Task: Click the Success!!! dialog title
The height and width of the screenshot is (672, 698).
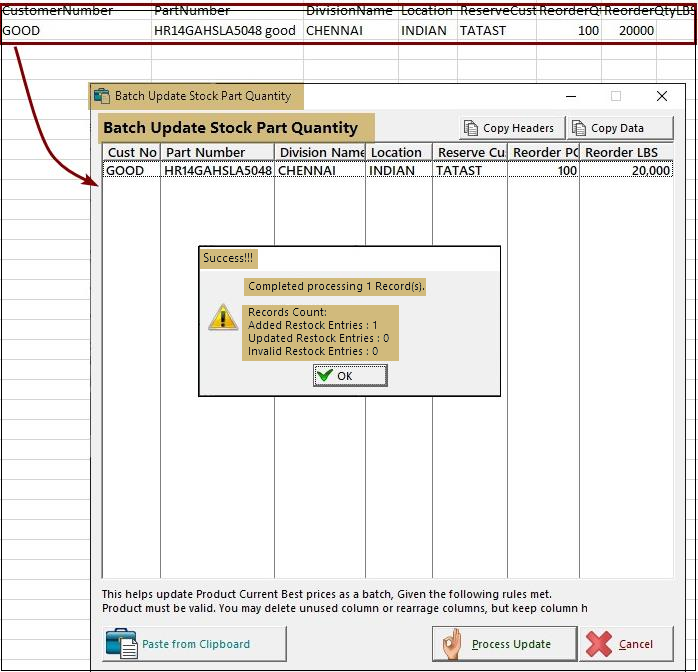Action: tap(228, 258)
